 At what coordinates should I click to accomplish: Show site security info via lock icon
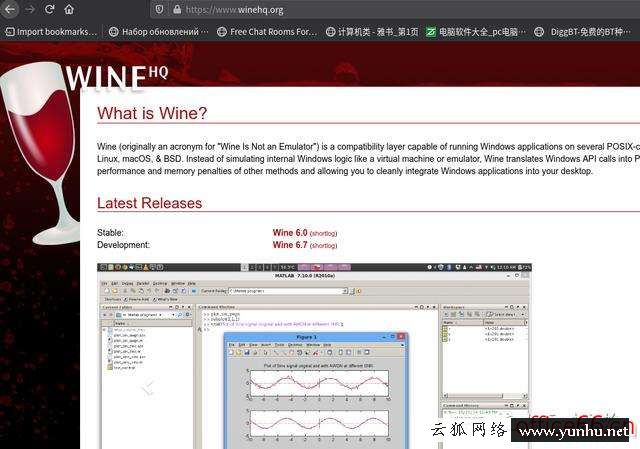[x=177, y=9]
